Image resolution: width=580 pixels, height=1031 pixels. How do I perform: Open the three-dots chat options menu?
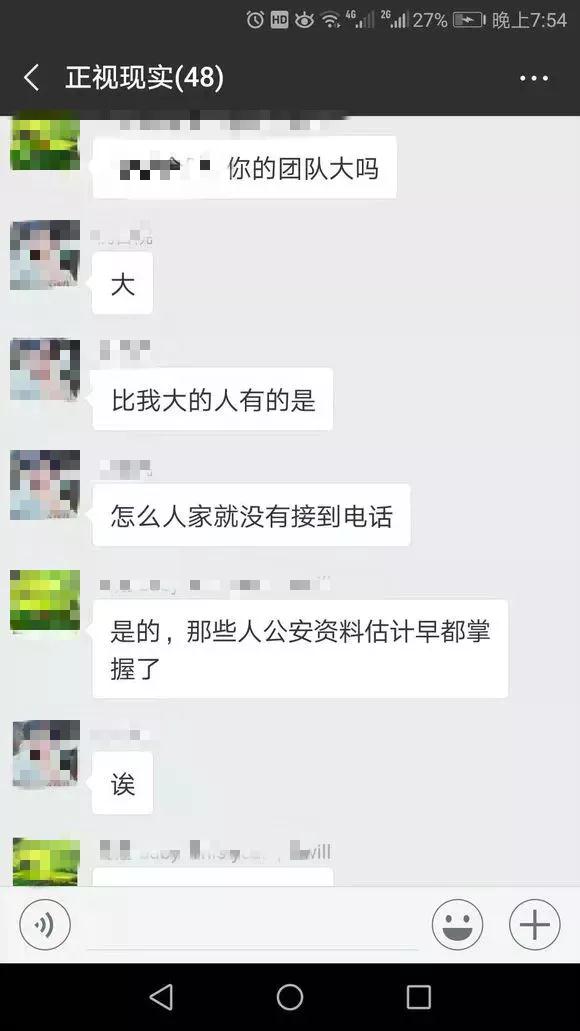534,78
